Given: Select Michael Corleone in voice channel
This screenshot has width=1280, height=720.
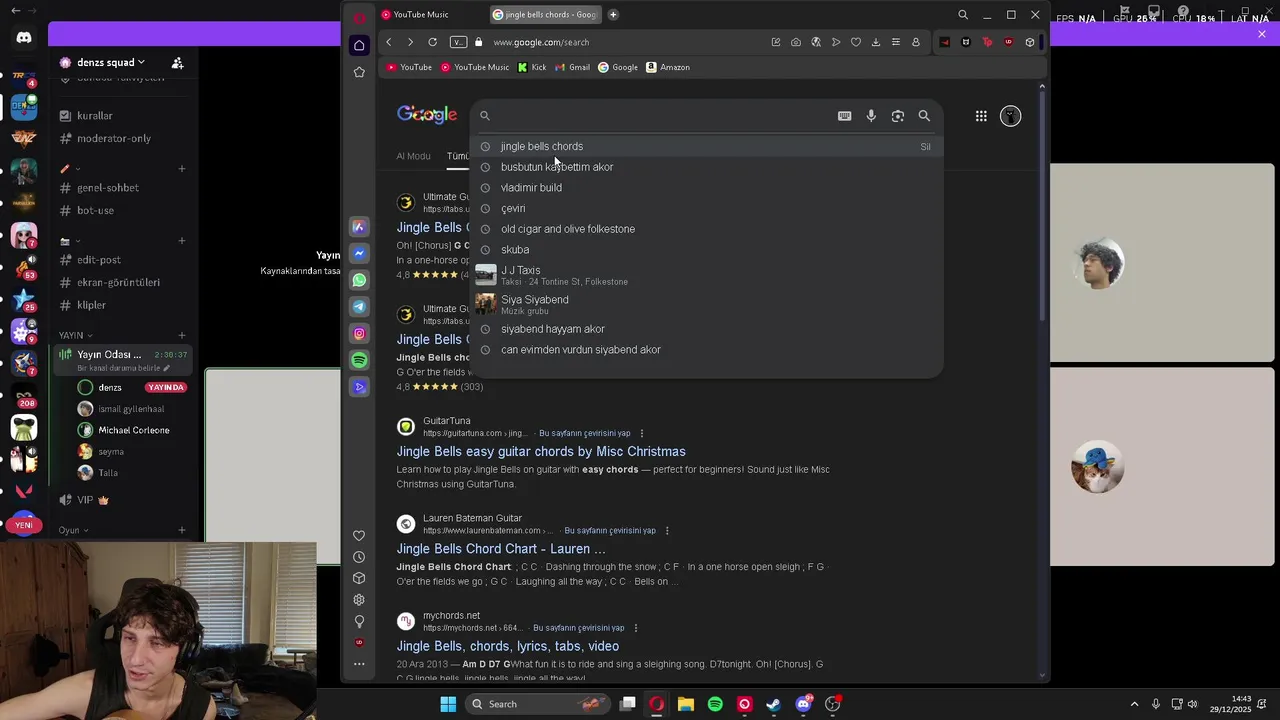Looking at the screenshot, I should [133, 430].
